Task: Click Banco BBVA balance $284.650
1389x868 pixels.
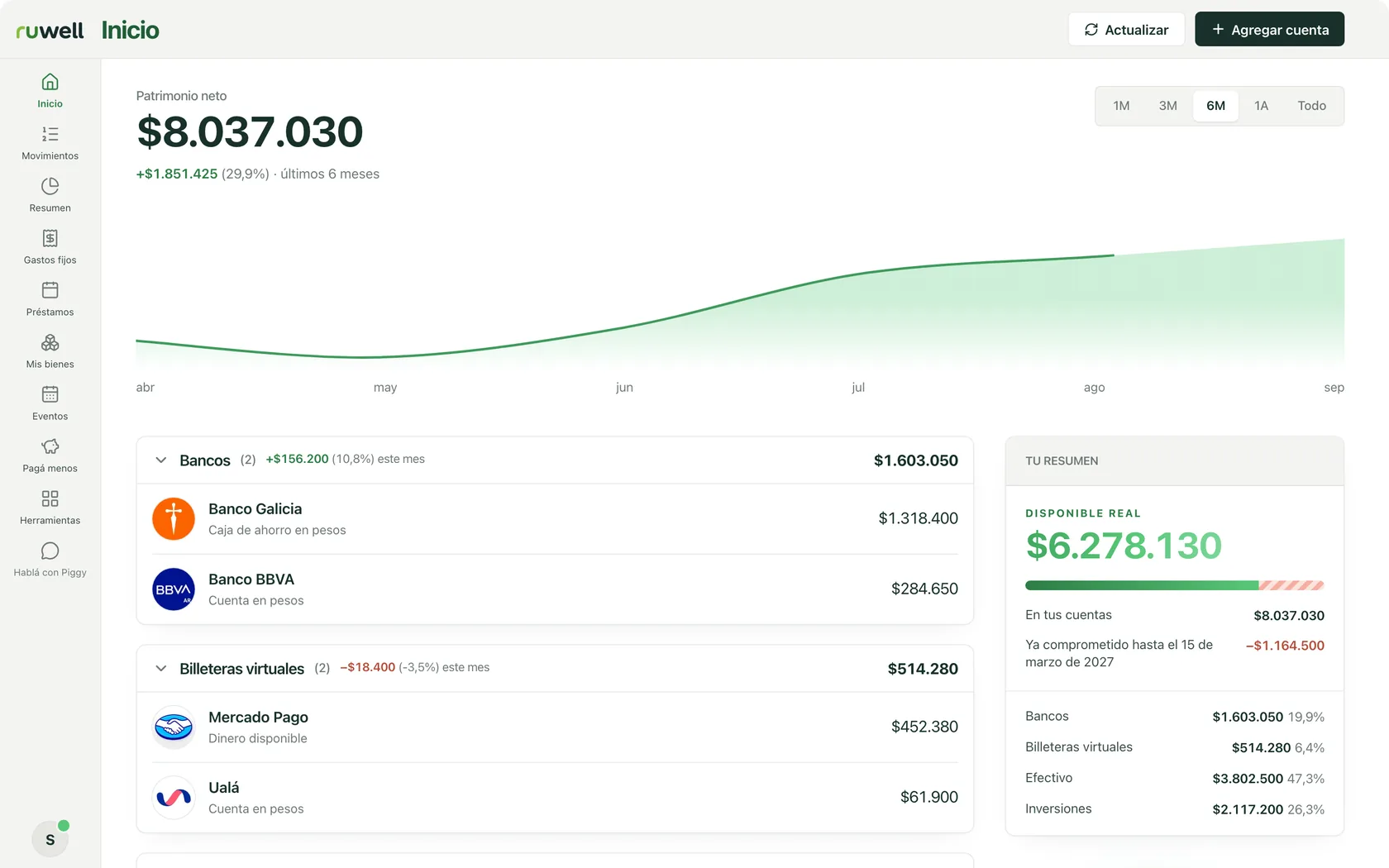Action: pos(924,589)
